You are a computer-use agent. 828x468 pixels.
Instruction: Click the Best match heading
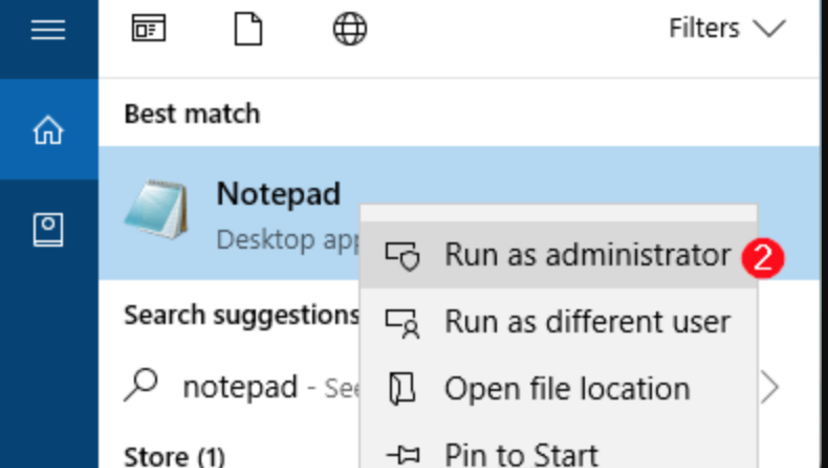[x=192, y=114]
